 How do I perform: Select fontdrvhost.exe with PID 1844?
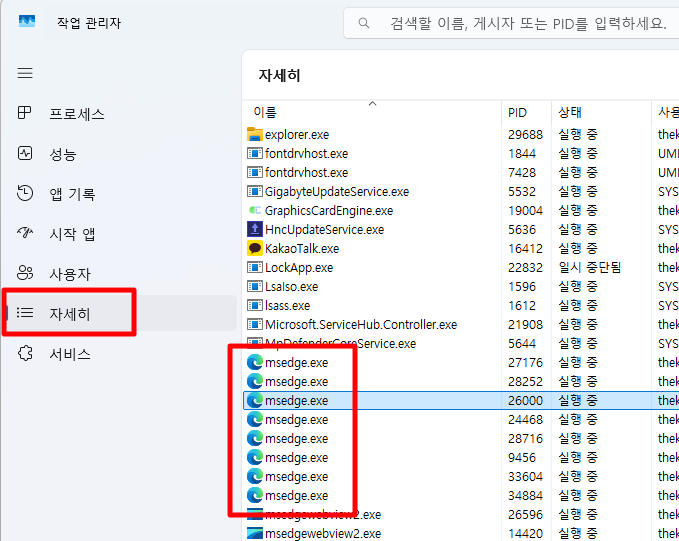461,153
